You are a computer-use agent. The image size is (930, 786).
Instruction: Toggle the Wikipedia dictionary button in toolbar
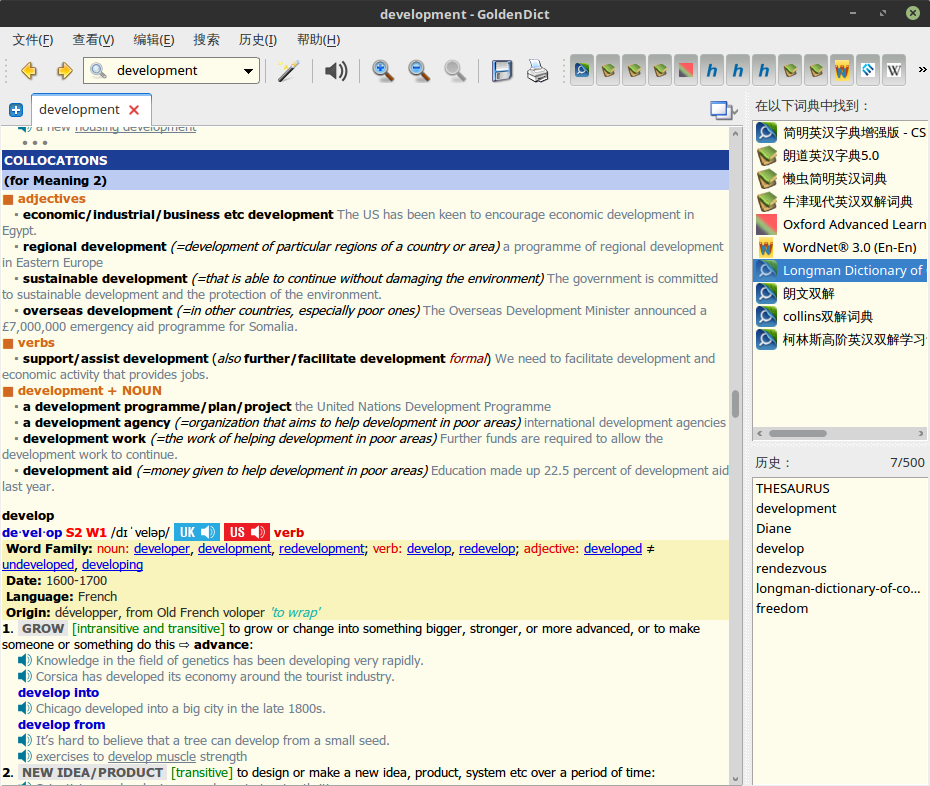click(x=893, y=71)
